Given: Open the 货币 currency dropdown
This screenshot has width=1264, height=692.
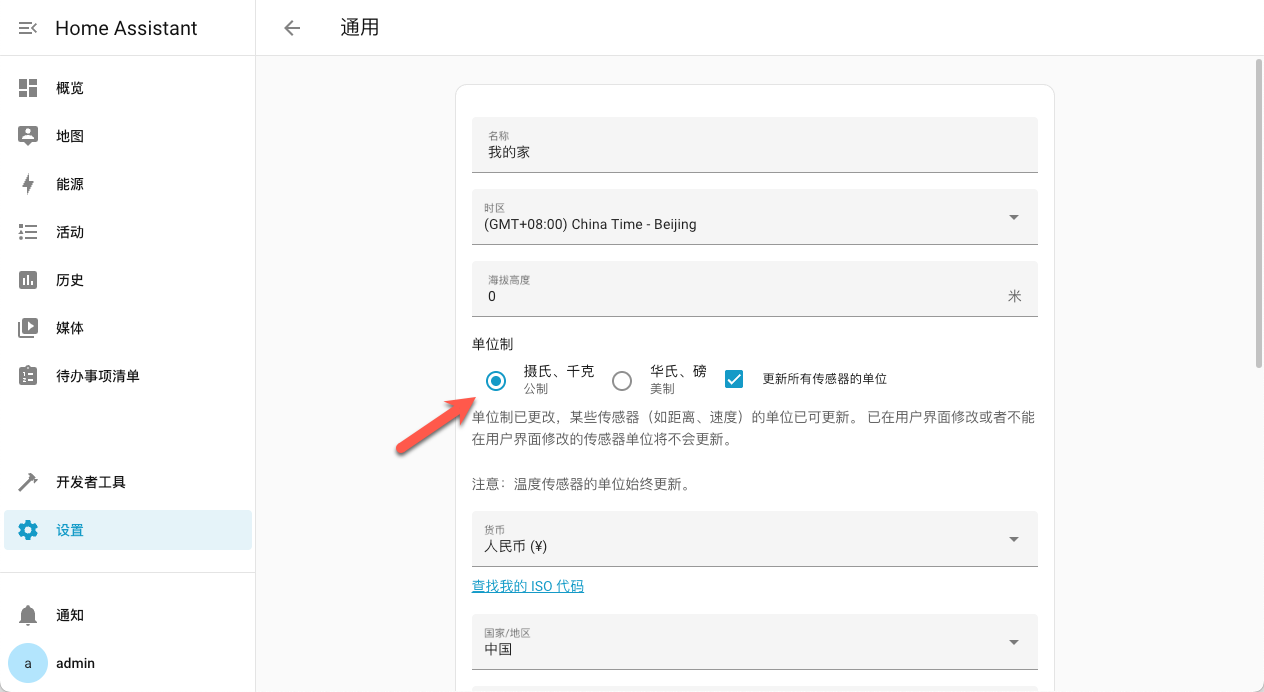Looking at the screenshot, I should pyautogui.click(x=1013, y=538).
